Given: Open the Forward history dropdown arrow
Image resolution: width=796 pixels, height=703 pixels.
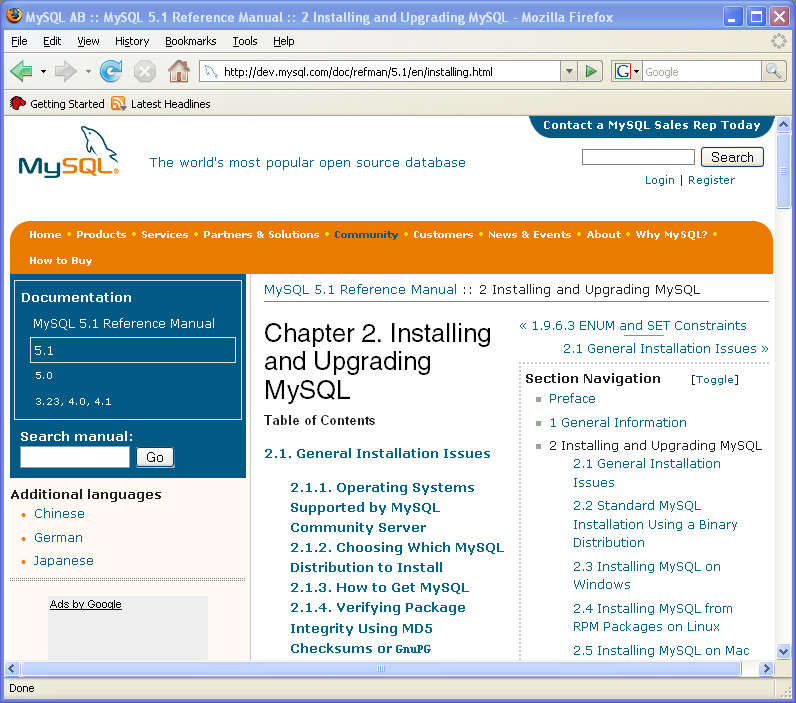Looking at the screenshot, I should [88, 72].
